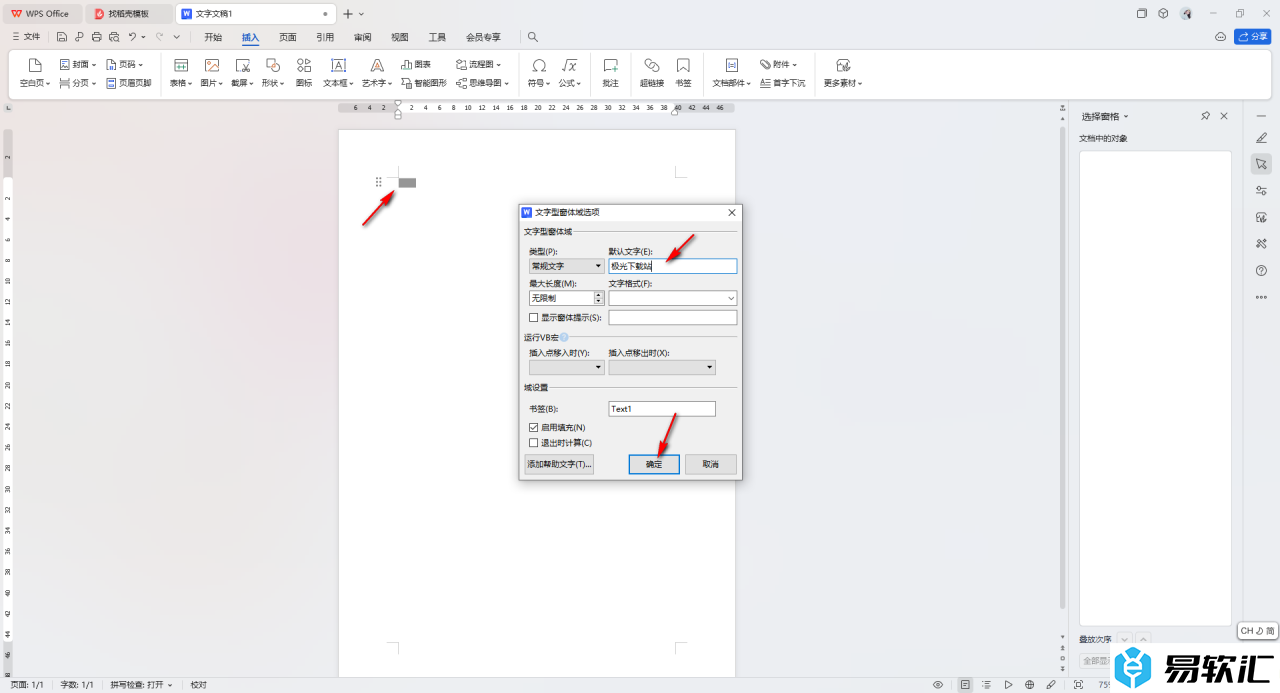
Task: Insert a 表格 table
Action: [181, 73]
